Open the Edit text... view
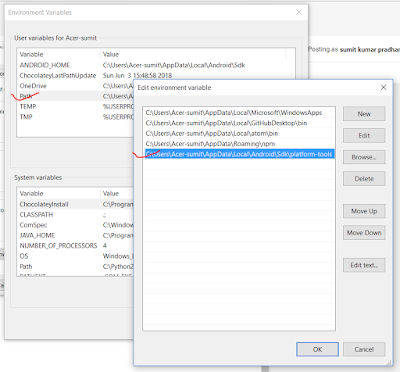The width and height of the screenshot is (400, 372). point(364,265)
